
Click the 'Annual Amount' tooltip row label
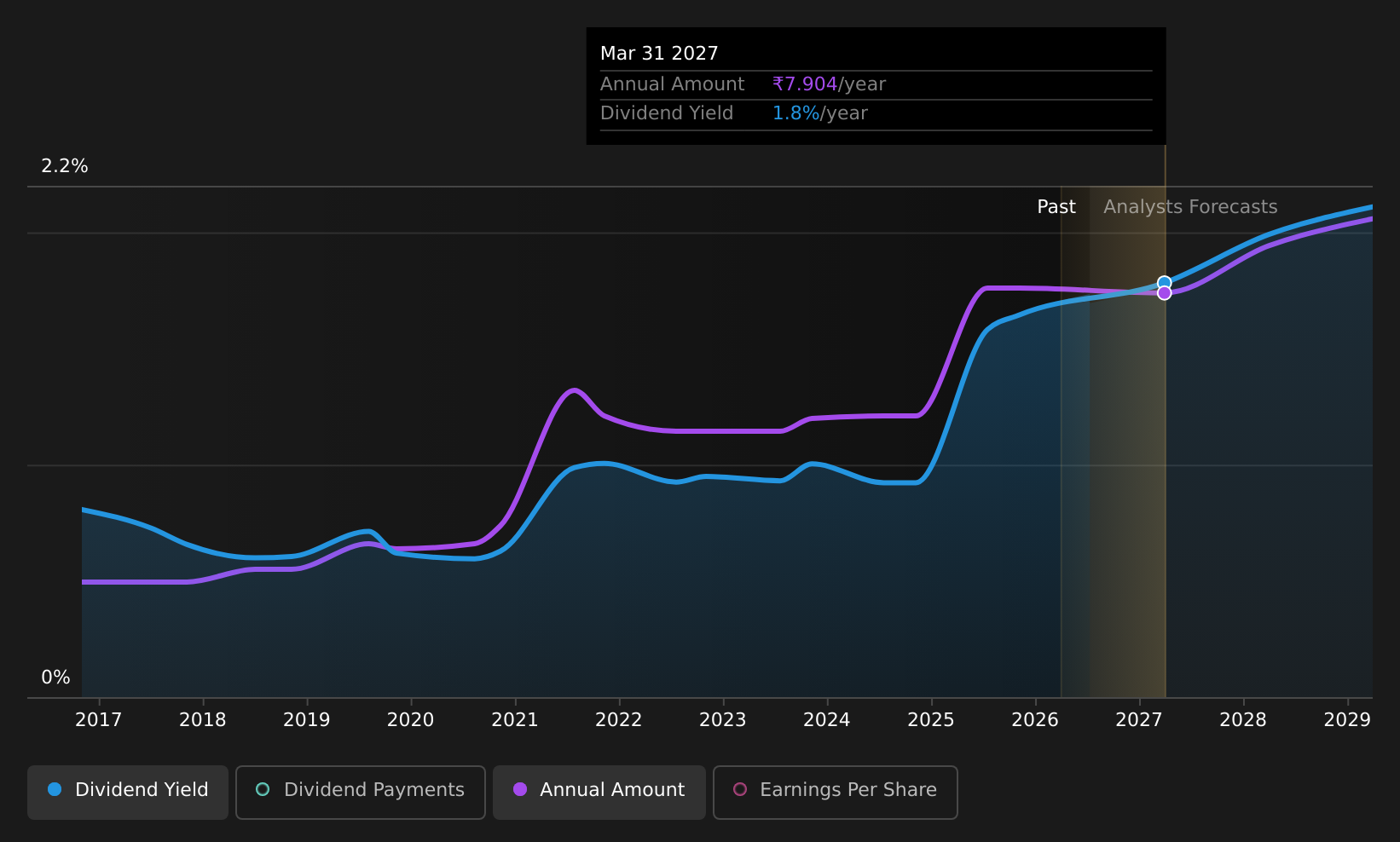click(672, 84)
